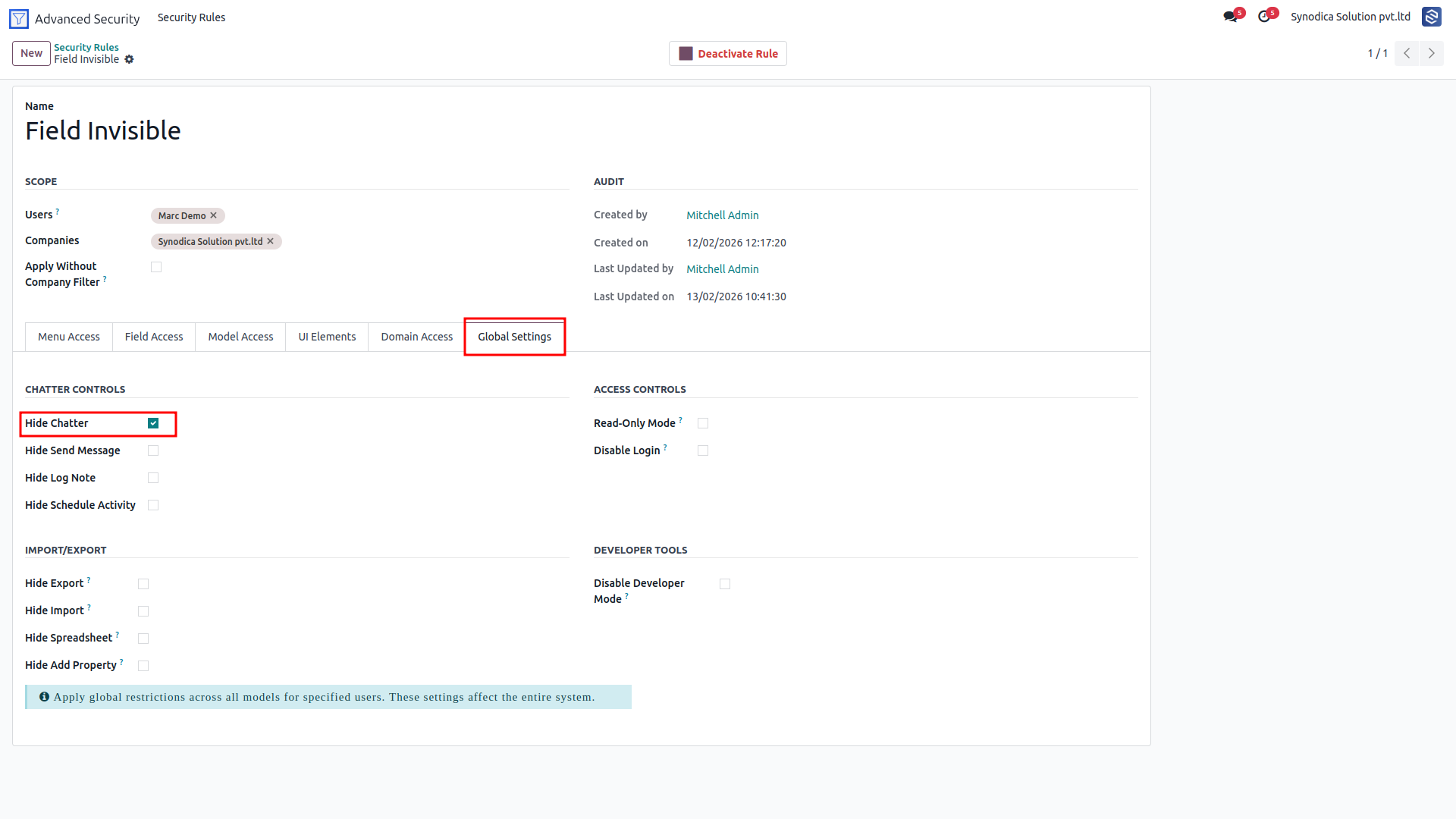Remove the Synodica Solution pvt.ltd company tag
The image size is (1456, 819).
pos(271,241)
